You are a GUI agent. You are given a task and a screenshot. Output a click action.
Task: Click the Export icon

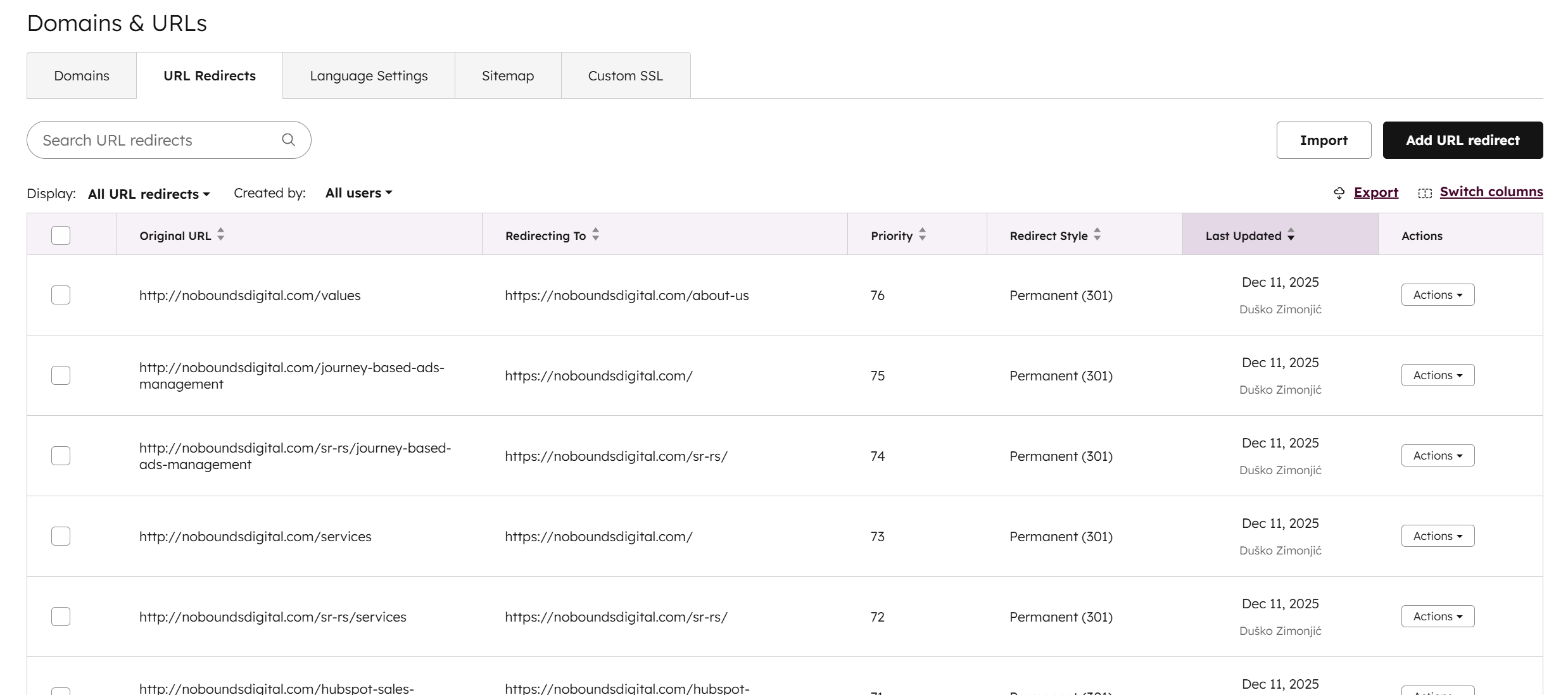(x=1339, y=192)
